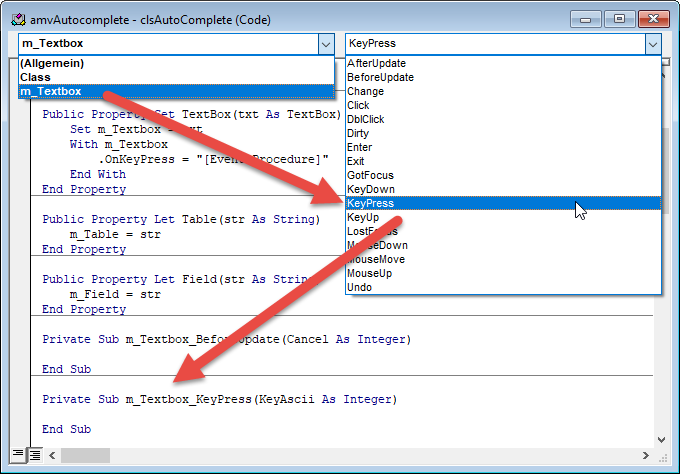The image size is (680, 474).
Task: Minimize the code window
Action: click(x=588, y=18)
